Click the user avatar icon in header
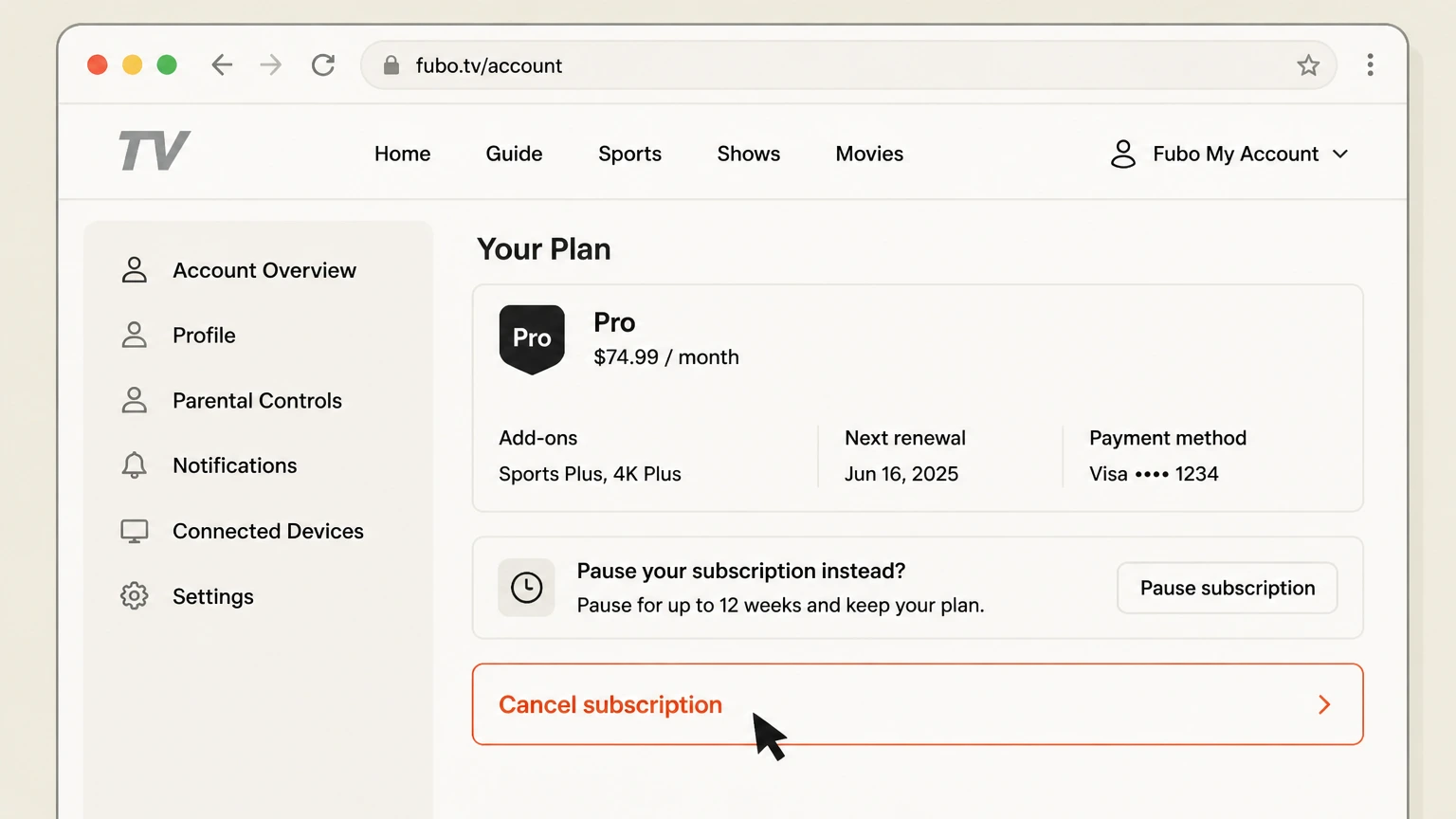 pyautogui.click(x=1123, y=154)
